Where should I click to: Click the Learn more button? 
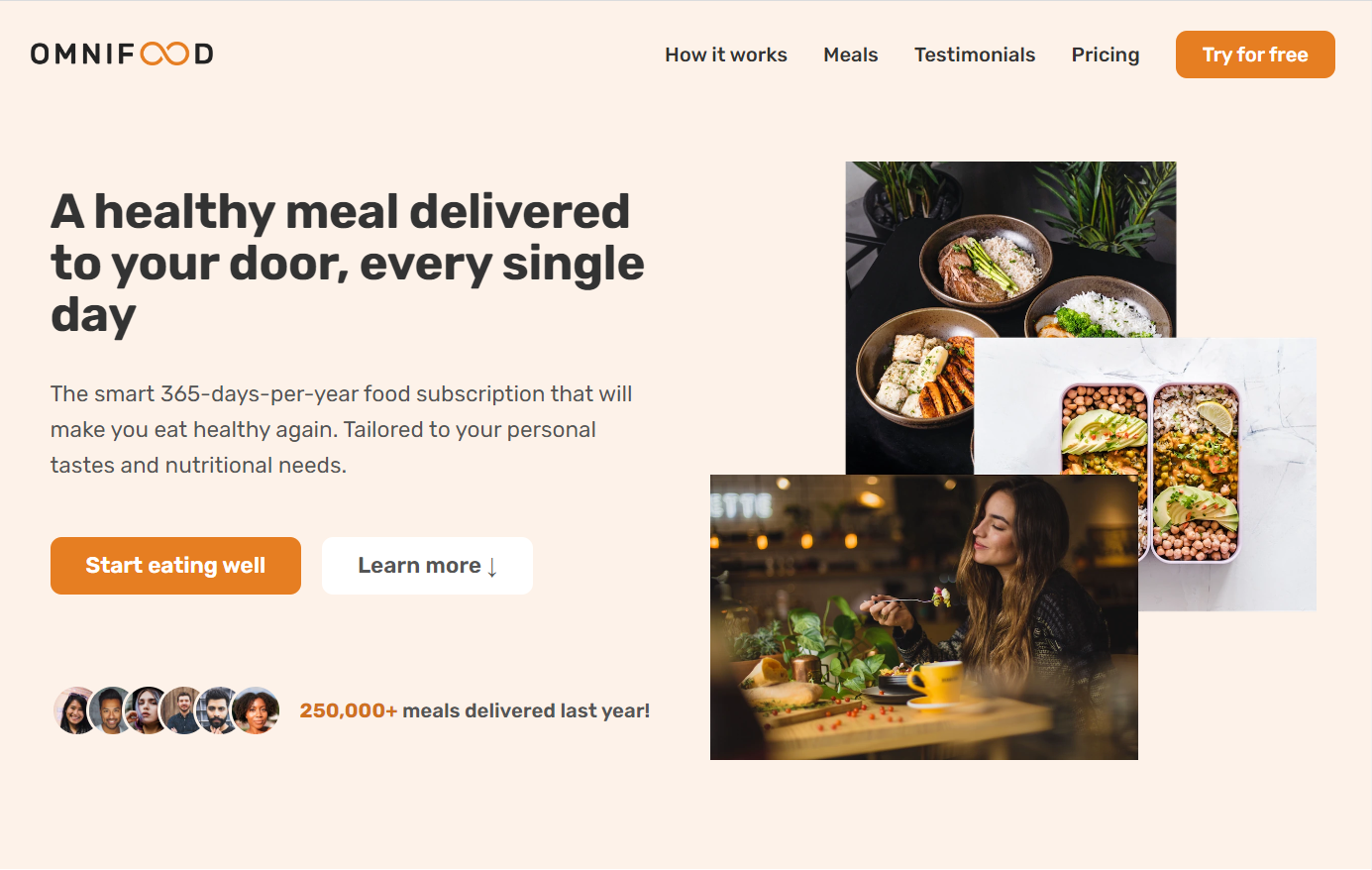click(x=427, y=566)
